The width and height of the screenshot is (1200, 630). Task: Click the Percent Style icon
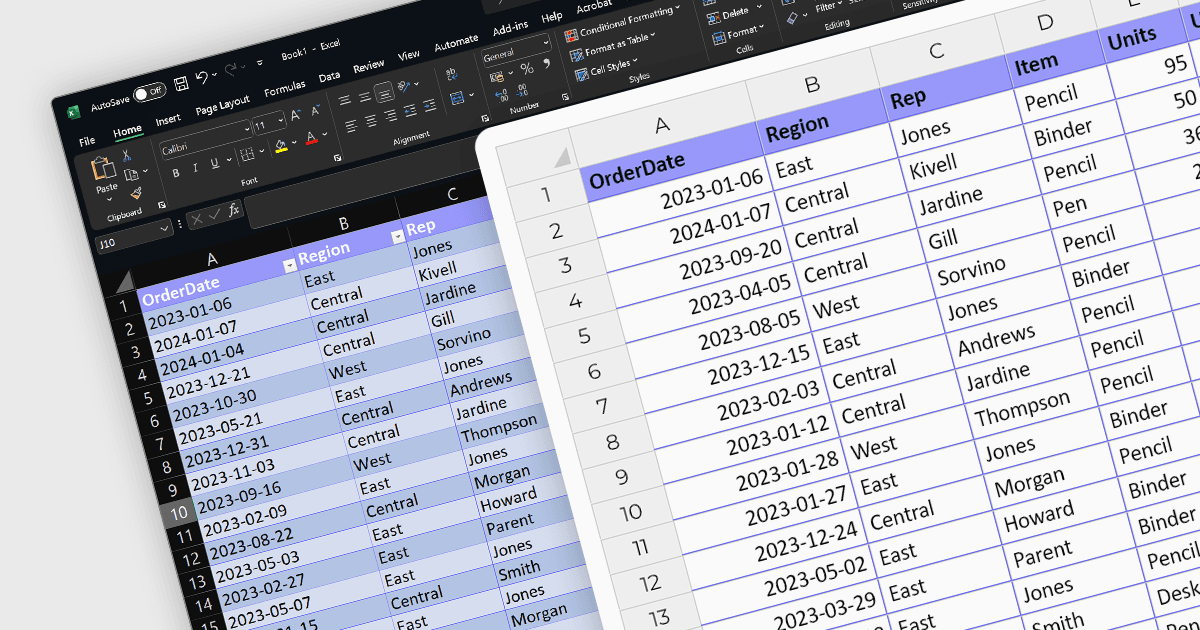coord(527,69)
